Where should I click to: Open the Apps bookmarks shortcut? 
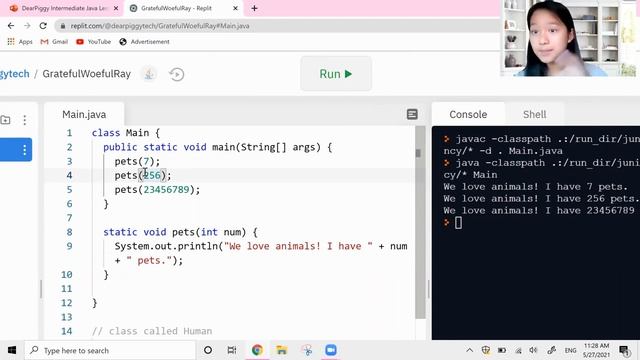coord(20,42)
